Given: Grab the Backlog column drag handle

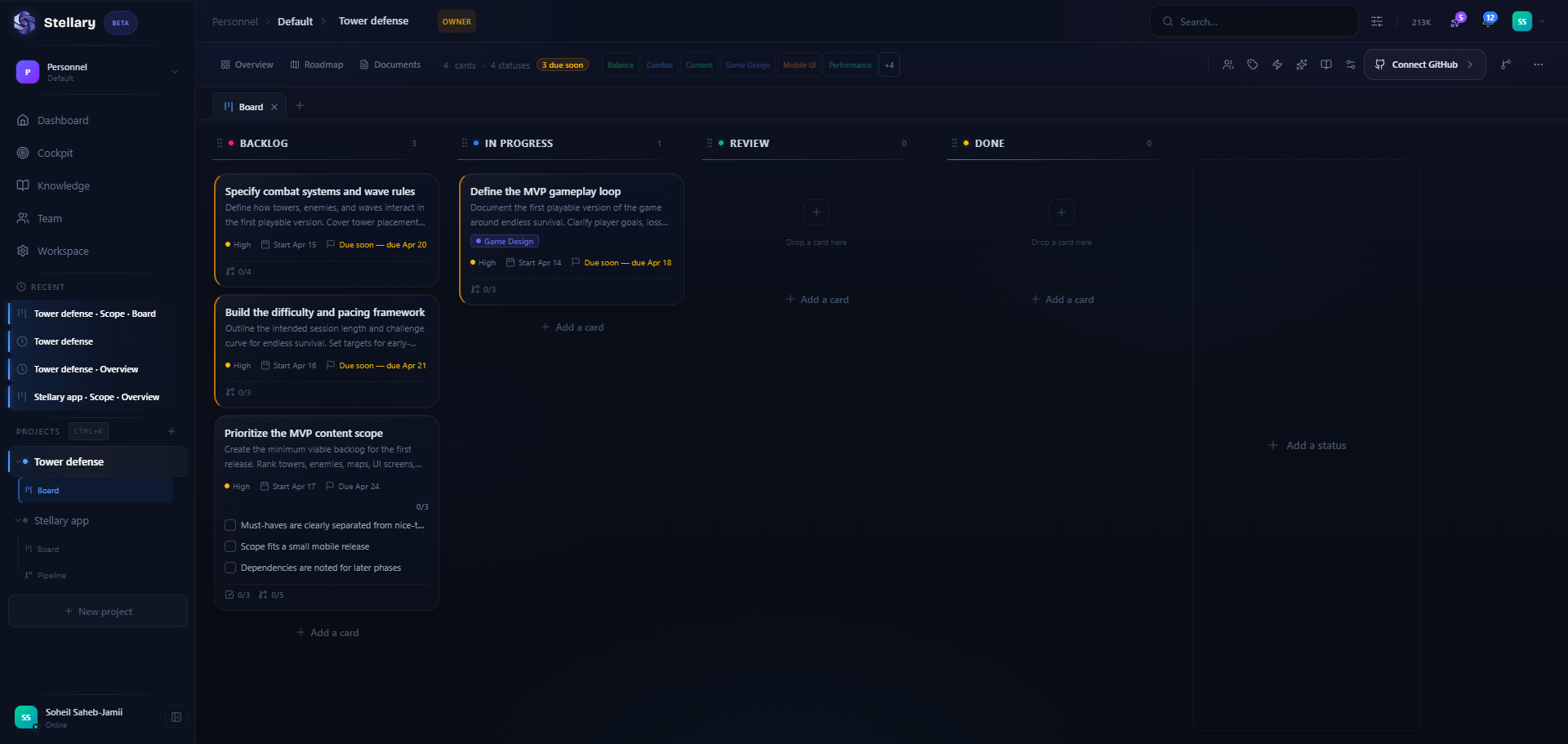Looking at the screenshot, I should pyautogui.click(x=220, y=143).
